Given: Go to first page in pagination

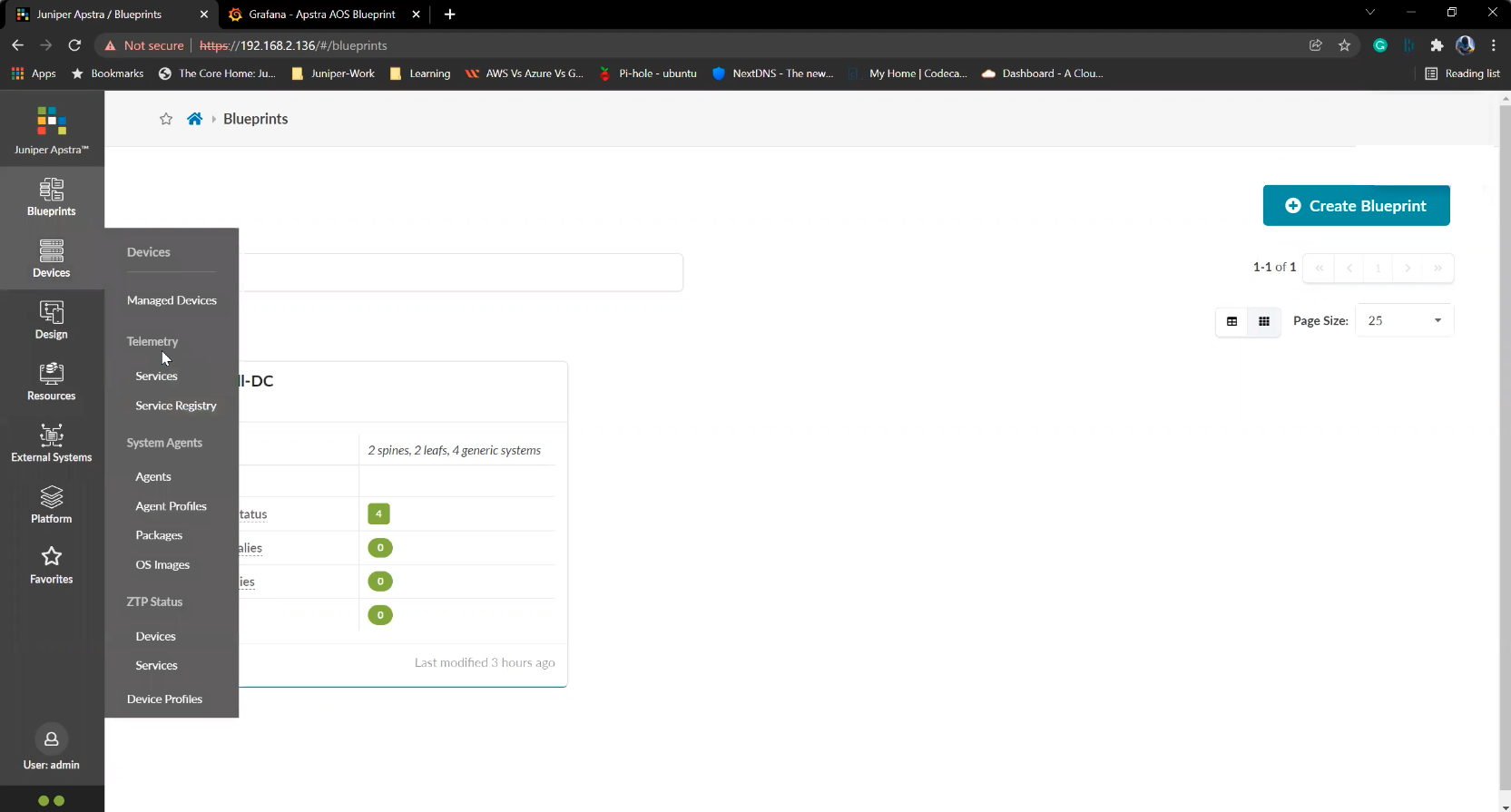Looking at the screenshot, I should (x=1319, y=268).
